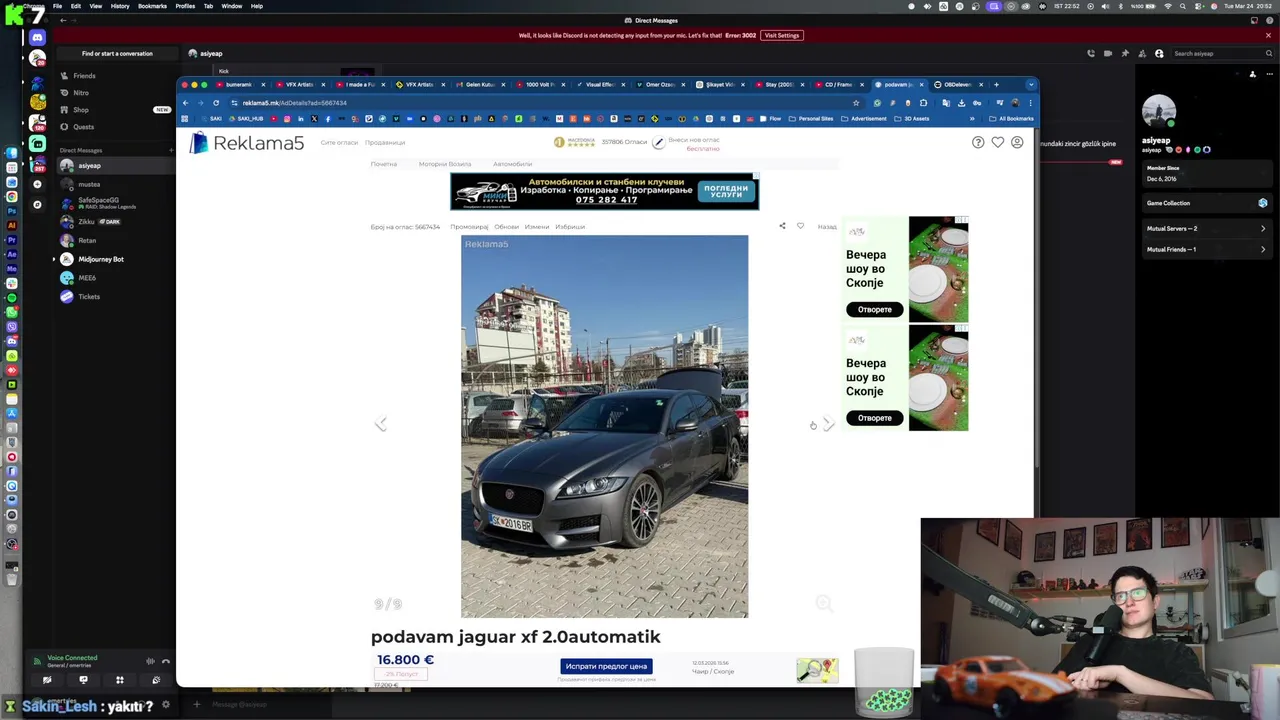Disconnect Discord voice call icon
This screenshot has width=1280, height=720.
166,661
